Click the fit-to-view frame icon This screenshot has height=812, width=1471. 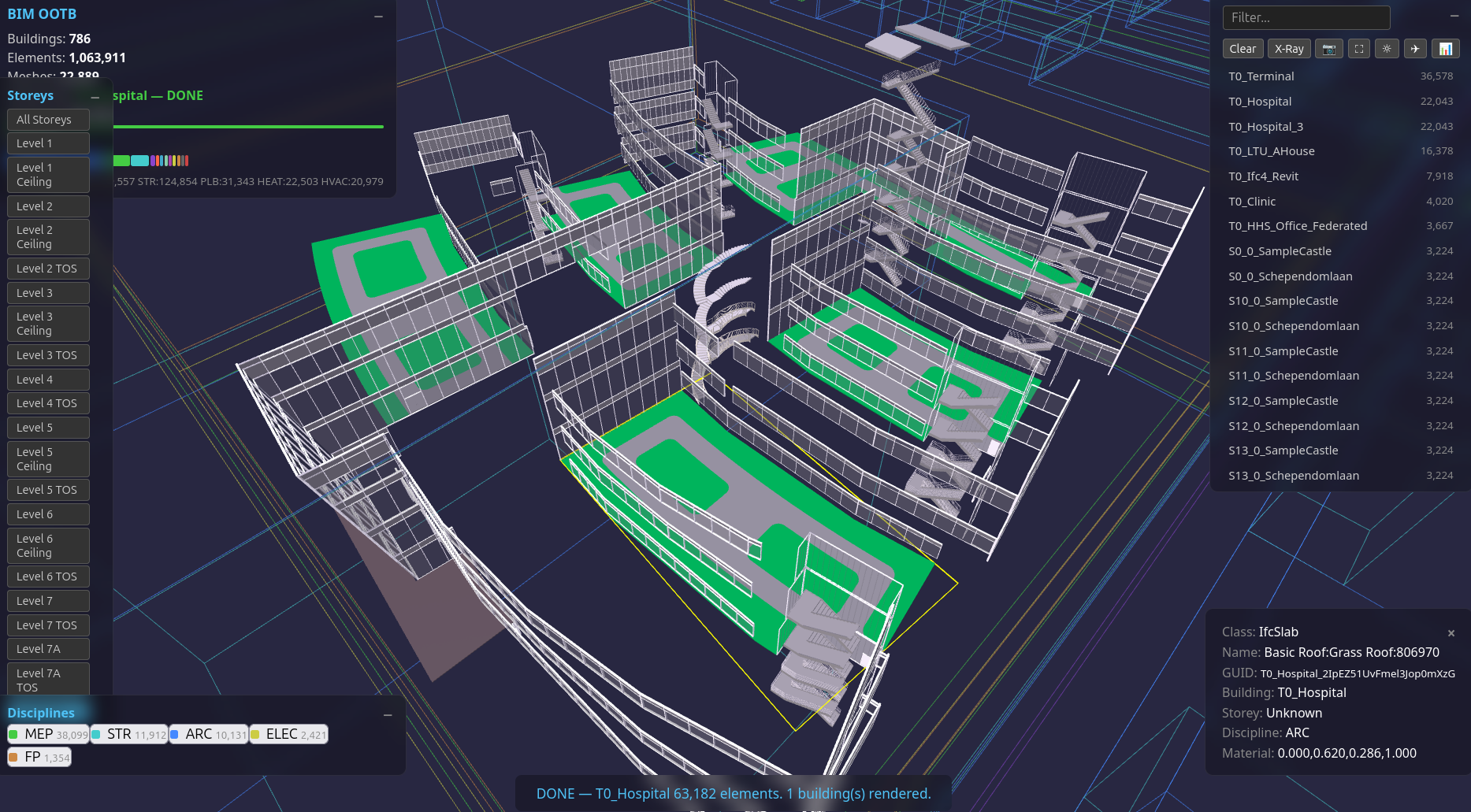point(1358,48)
